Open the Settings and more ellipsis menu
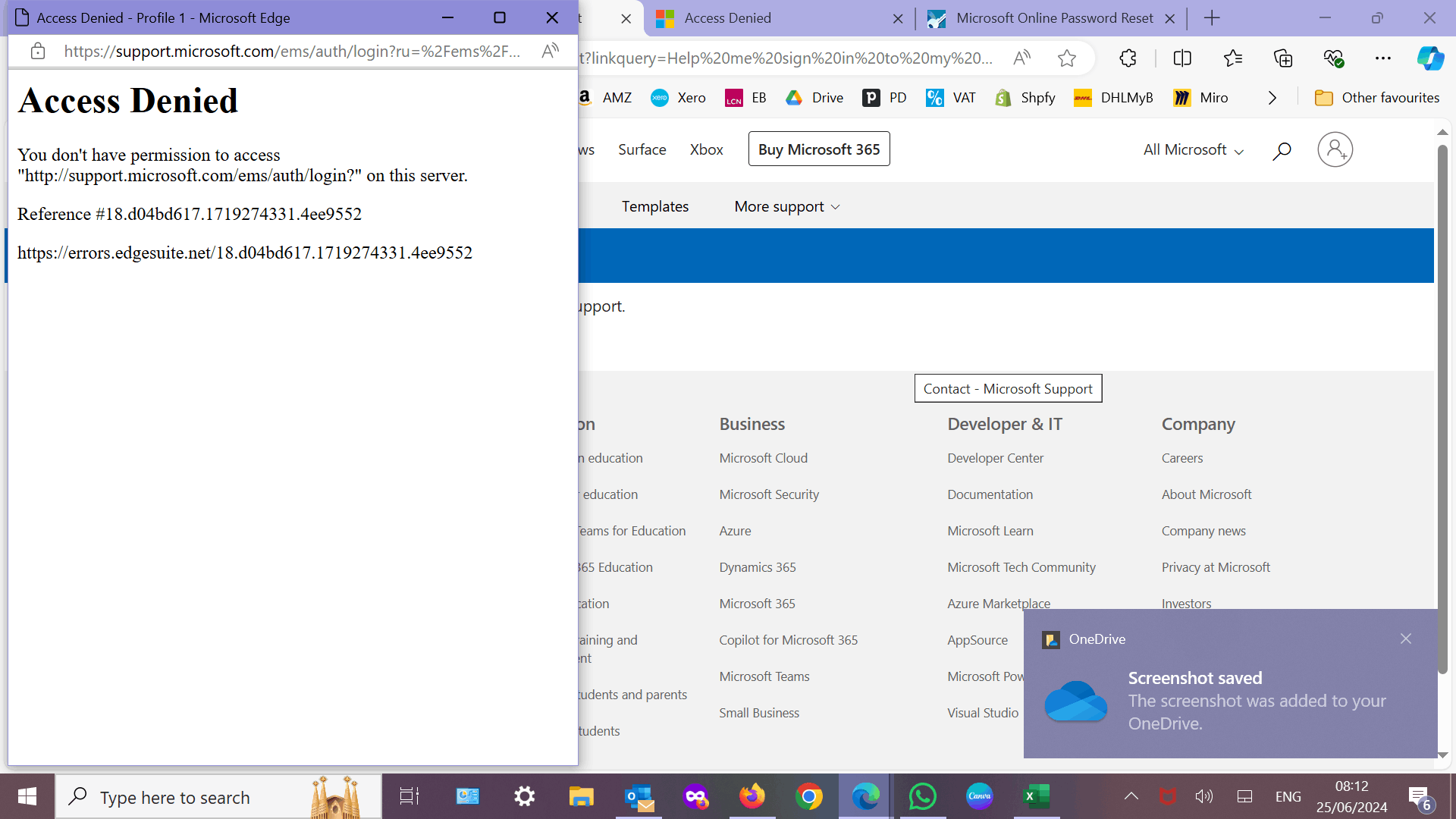This screenshot has width=1456, height=819. click(x=1383, y=58)
